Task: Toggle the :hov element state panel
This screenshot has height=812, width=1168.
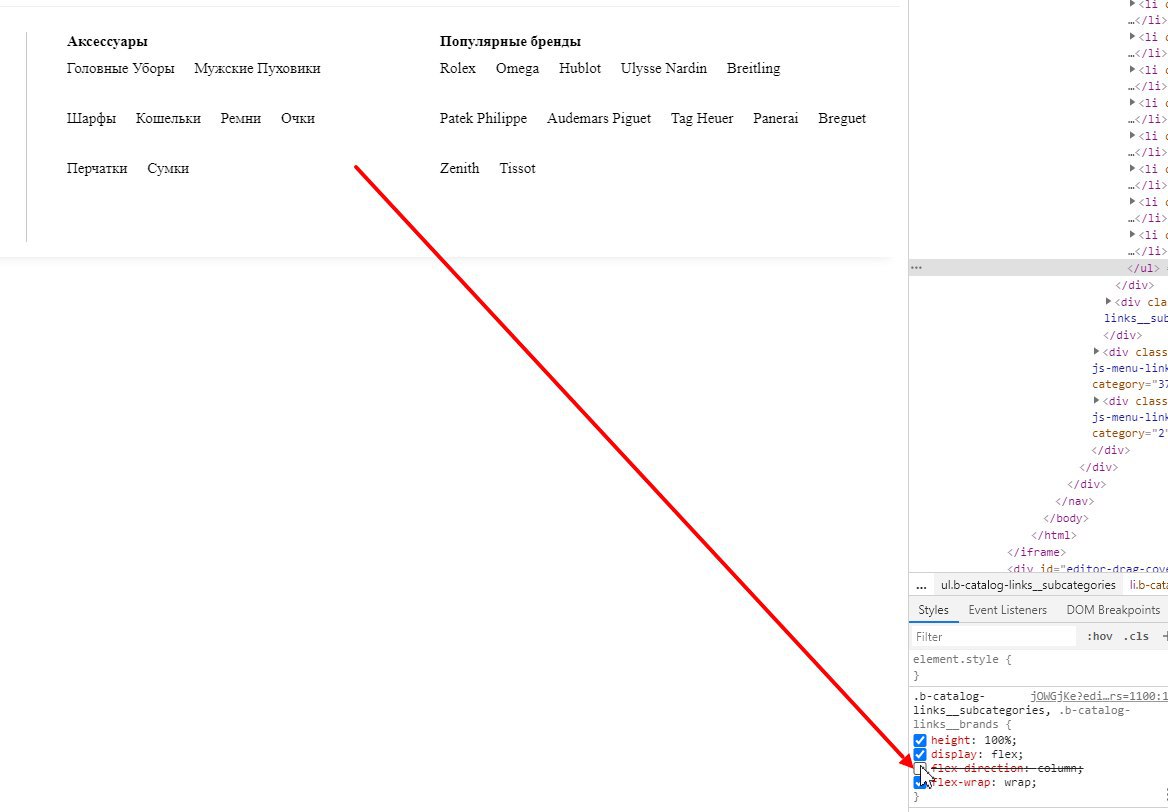Action: tap(1099, 636)
